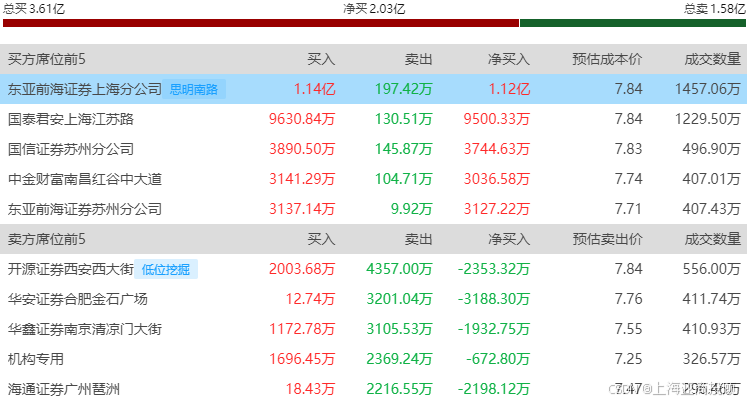Click buy value 3890.50万
This screenshot has width=747, height=402.
[x=302, y=149]
